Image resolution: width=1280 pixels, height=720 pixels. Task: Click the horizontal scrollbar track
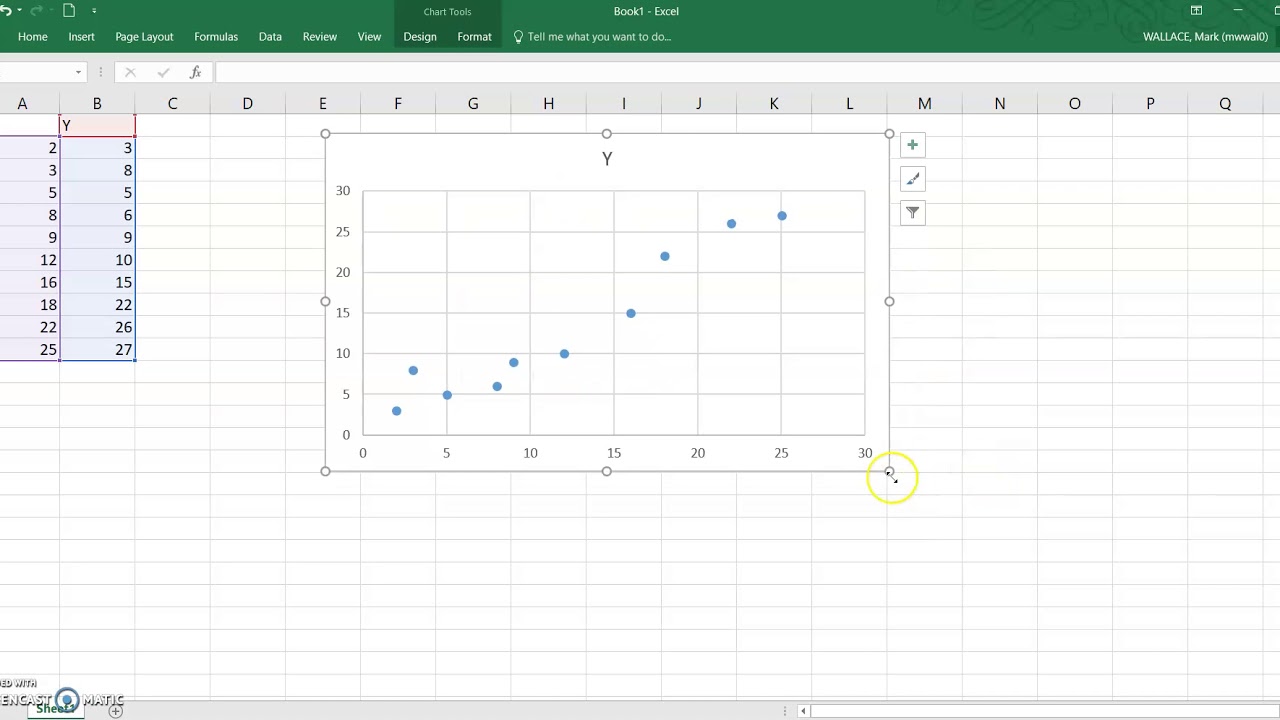[x=1045, y=711]
